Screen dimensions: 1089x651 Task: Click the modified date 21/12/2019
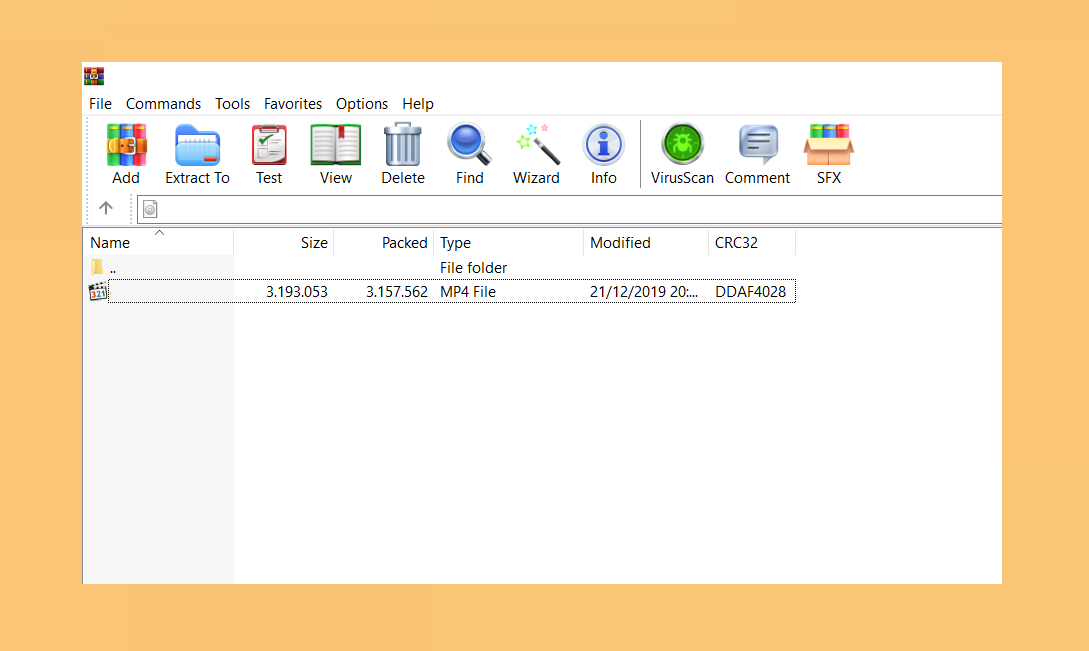pyautogui.click(x=644, y=292)
